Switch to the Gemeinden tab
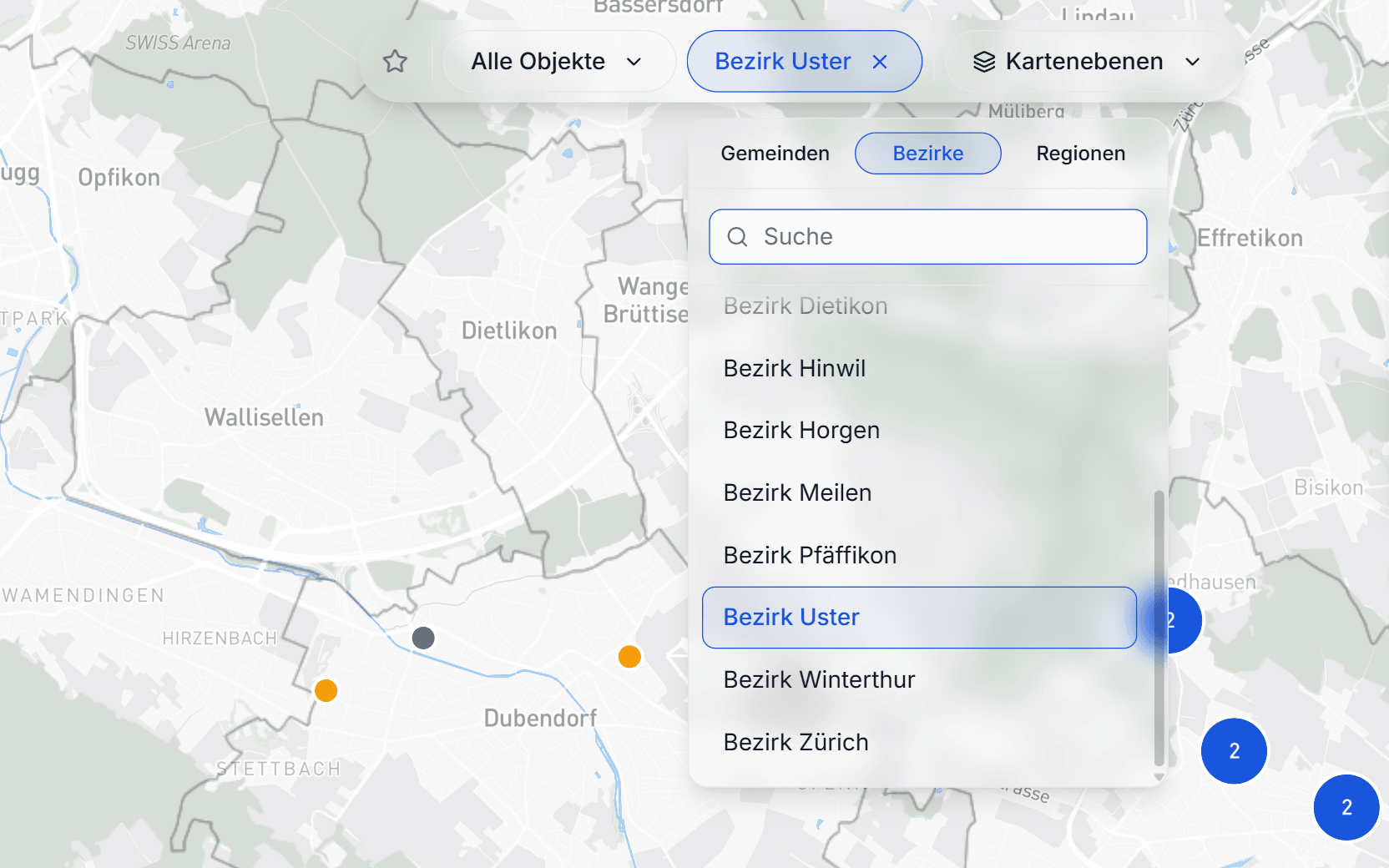 click(x=775, y=154)
